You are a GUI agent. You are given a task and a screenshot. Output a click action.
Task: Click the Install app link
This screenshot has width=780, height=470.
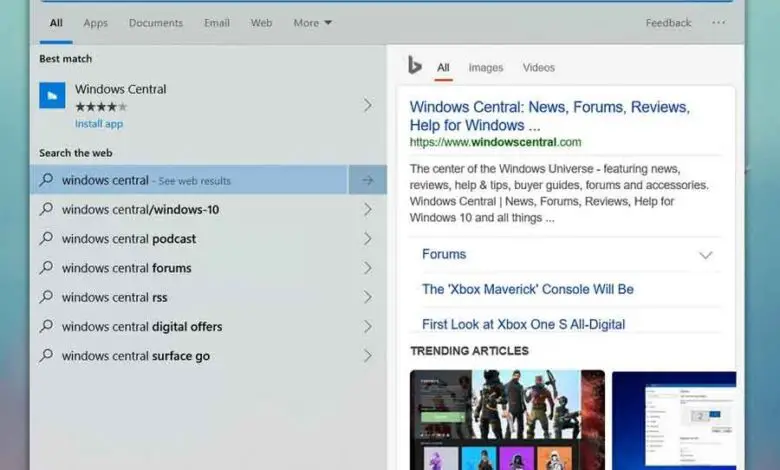(x=99, y=124)
